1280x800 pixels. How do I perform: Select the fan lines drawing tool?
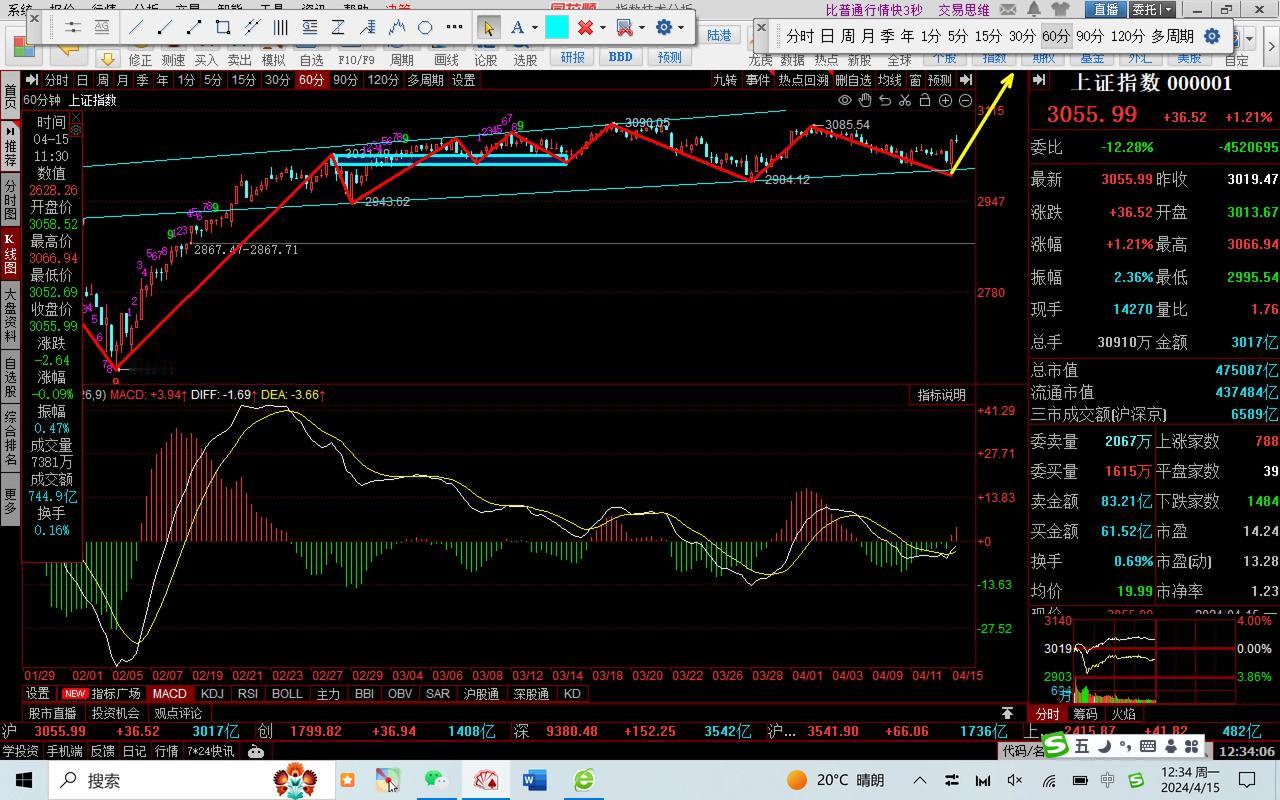368,28
